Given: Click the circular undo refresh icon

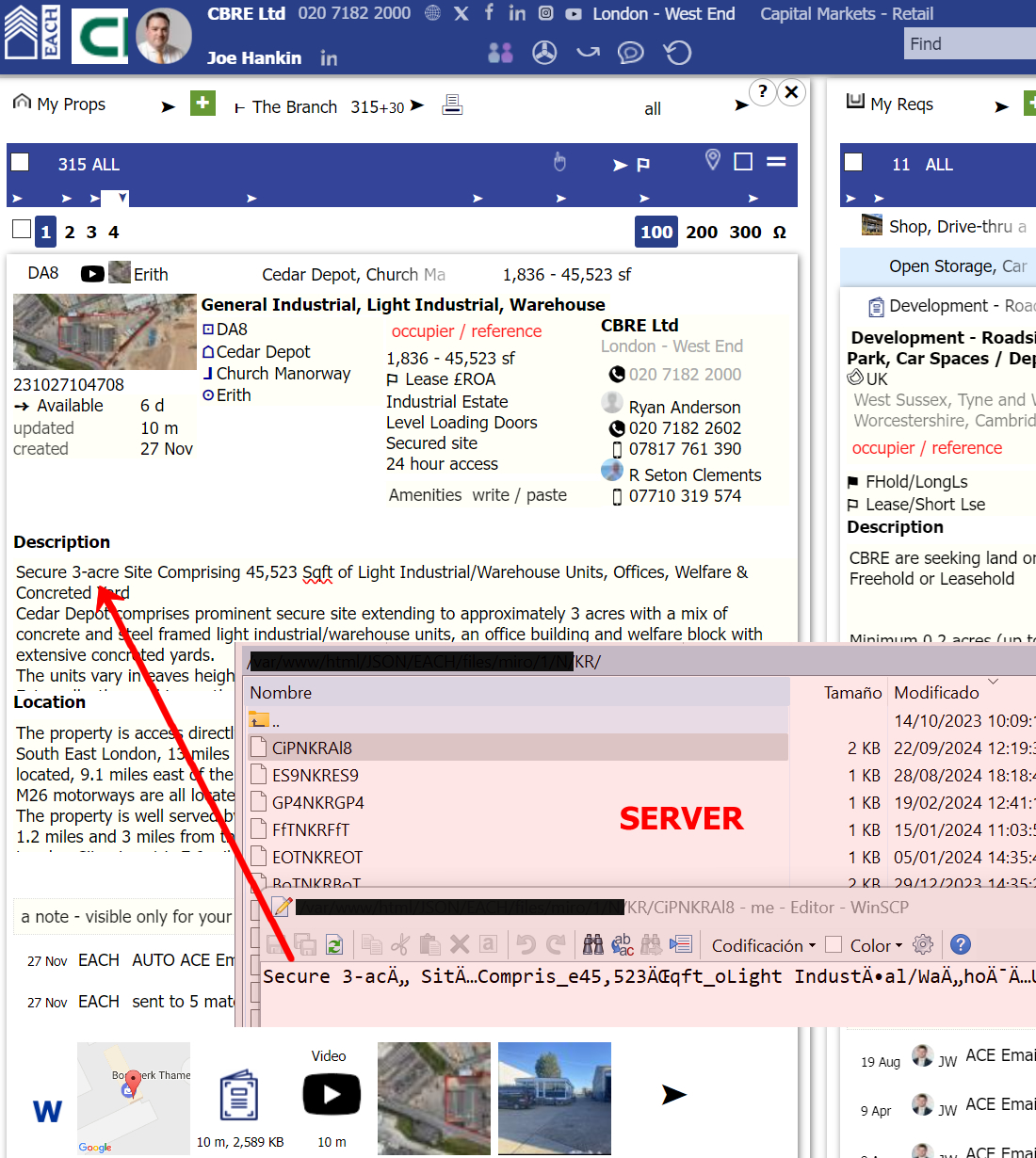Looking at the screenshot, I should pyautogui.click(x=678, y=53).
